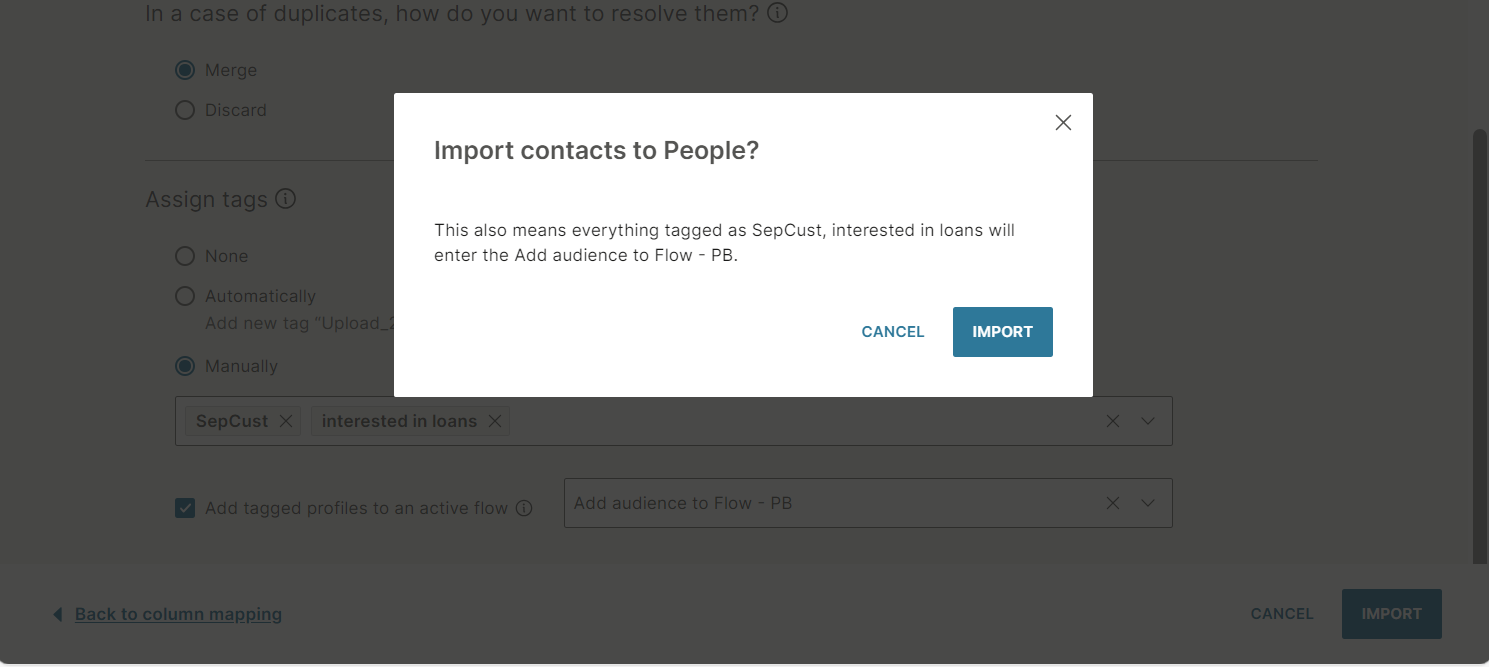The height and width of the screenshot is (667, 1489).
Task: Choose None for tag assignment
Action: (185, 256)
